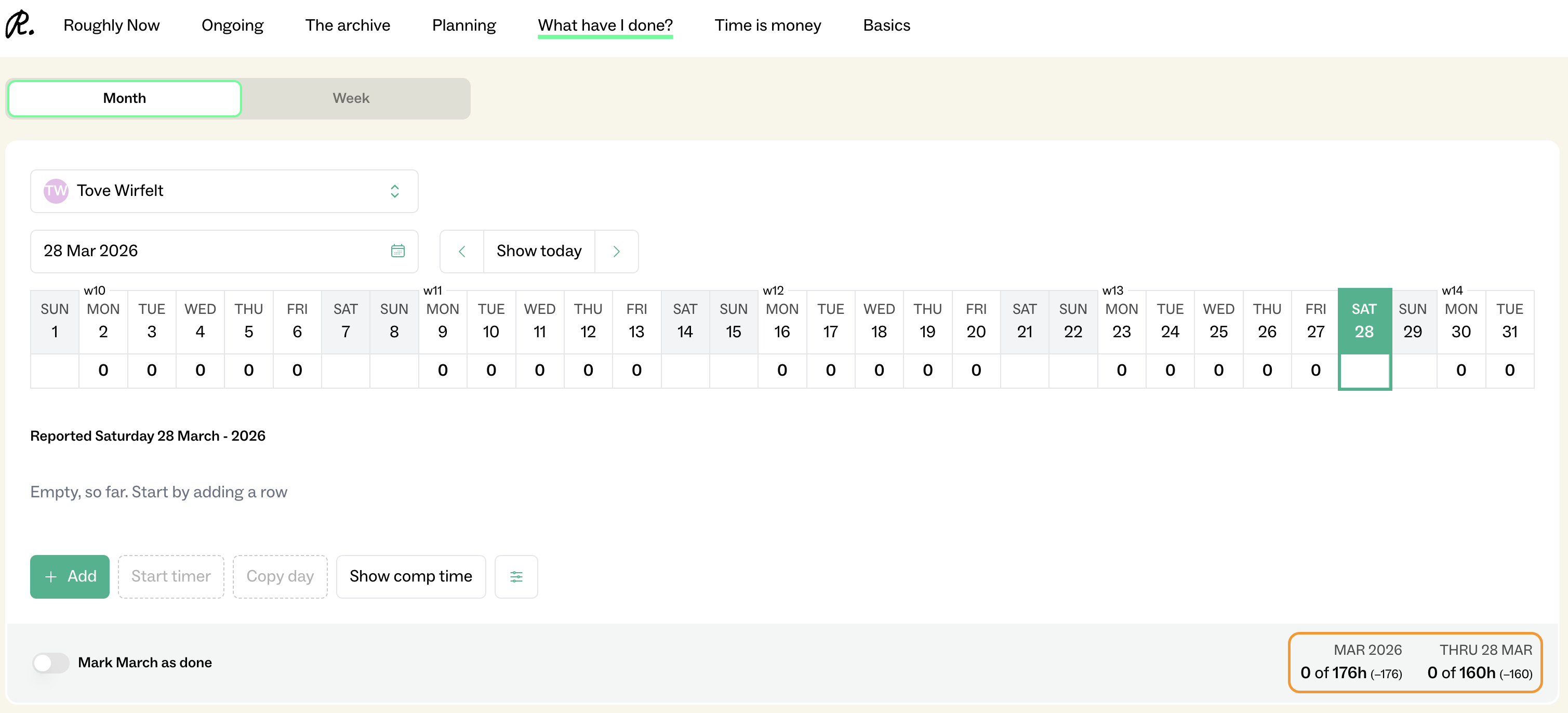Open The archive page
This screenshot has height=713, width=1568.
[x=347, y=25]
